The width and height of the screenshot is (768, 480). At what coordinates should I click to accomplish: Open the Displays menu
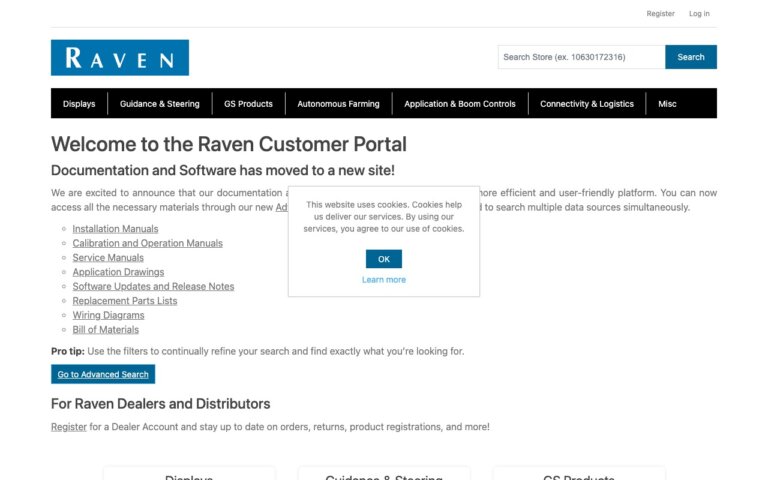coord(79,104)
